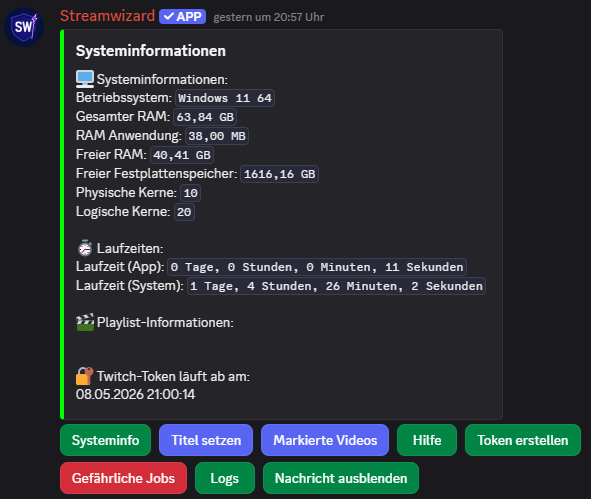This screenshot has height=499, width=591.
Task: Click the Playlist-Informationen heading text
Action: point(165,323)
